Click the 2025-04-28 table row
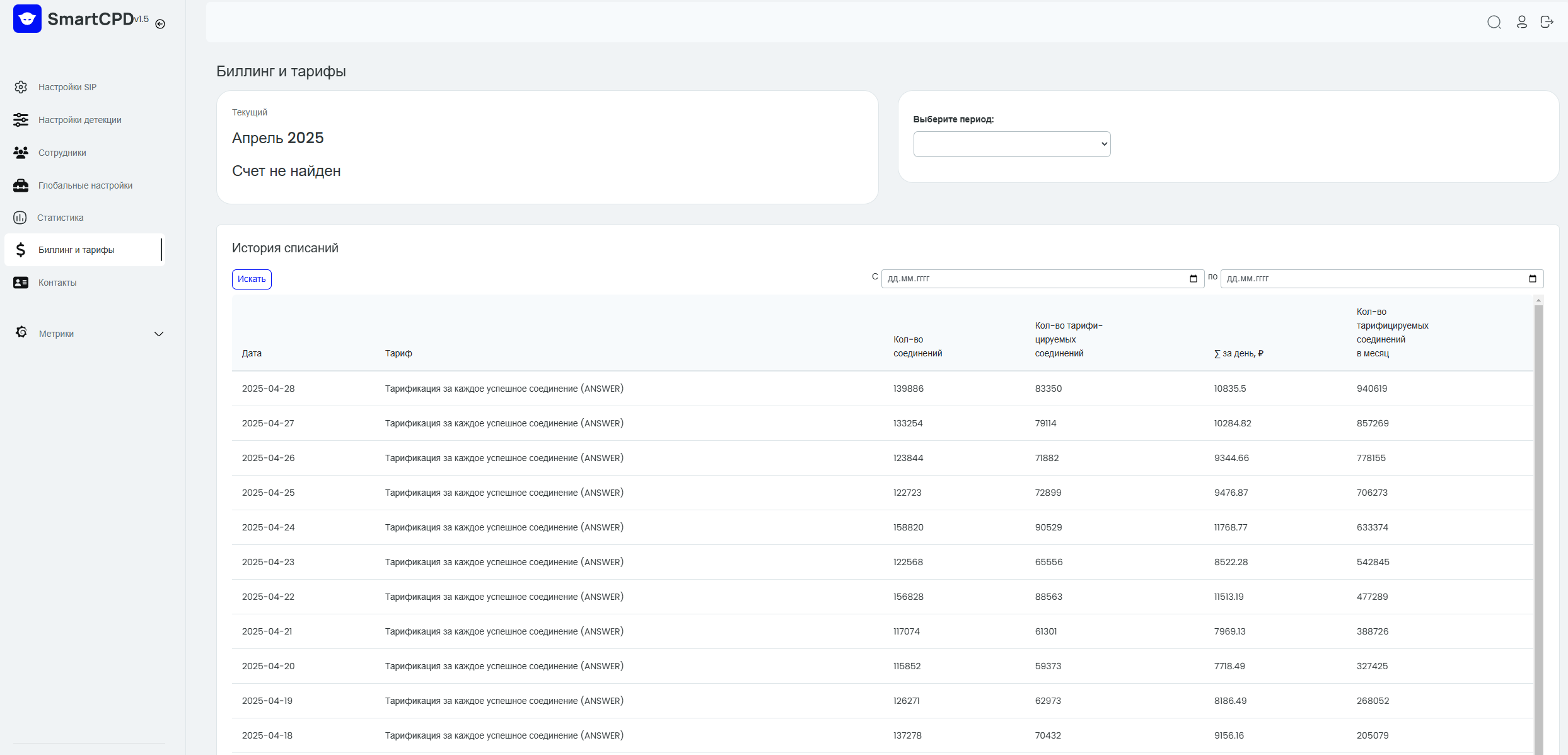 pyautogui.click(x=882, y=389)
